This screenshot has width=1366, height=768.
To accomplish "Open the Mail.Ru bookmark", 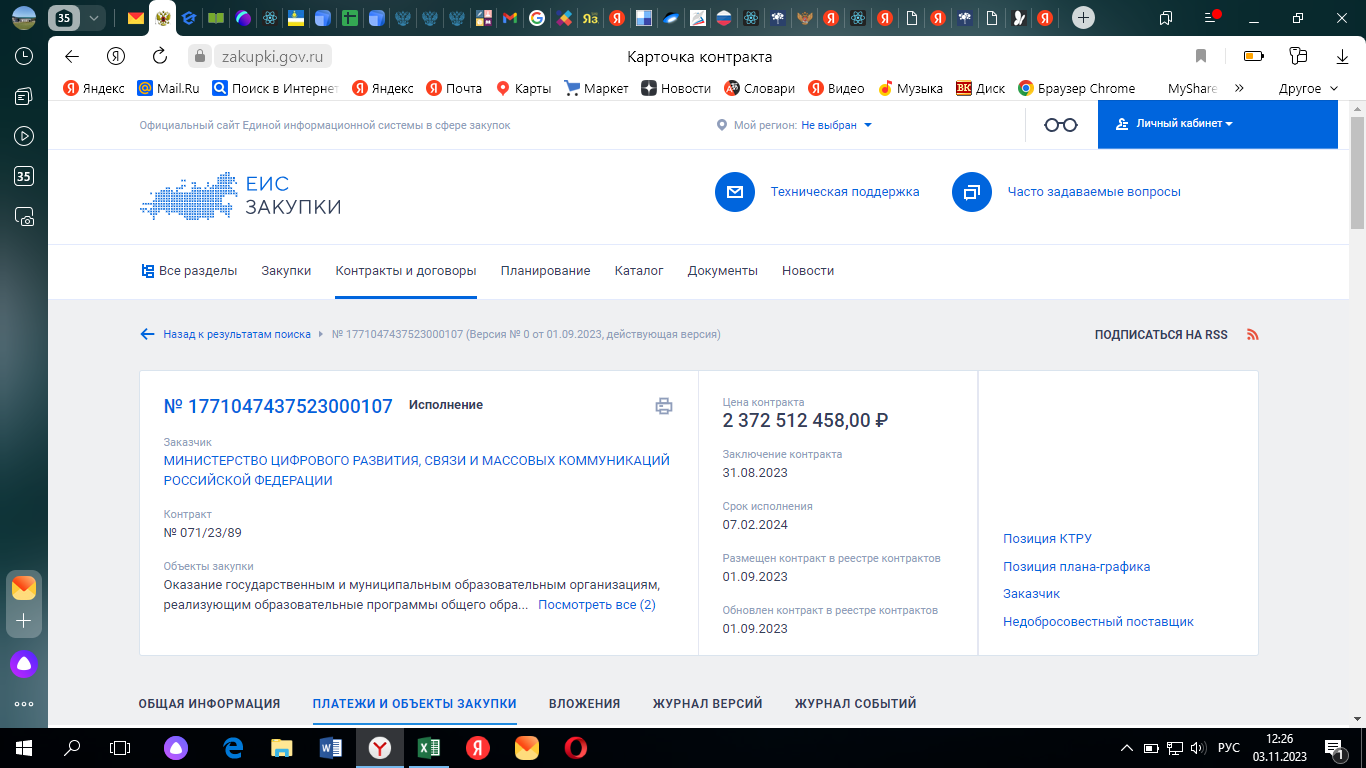I will pos(168,88).
